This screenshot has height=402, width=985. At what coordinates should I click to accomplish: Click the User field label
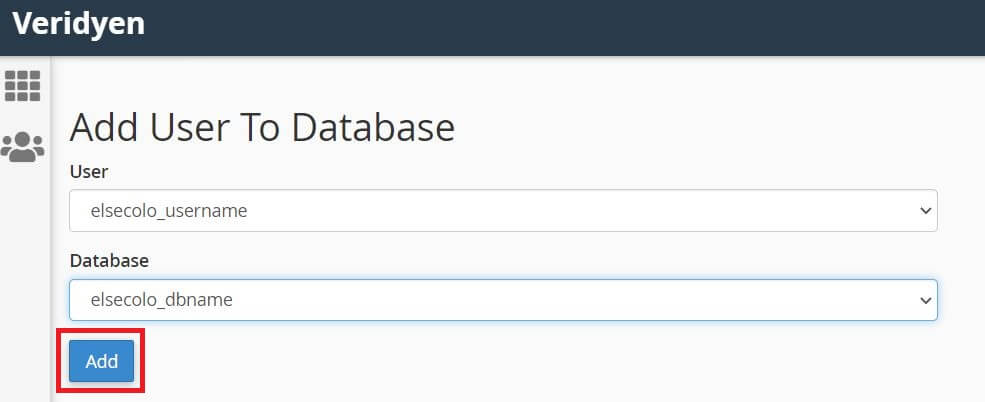click(x=89, y=171)
